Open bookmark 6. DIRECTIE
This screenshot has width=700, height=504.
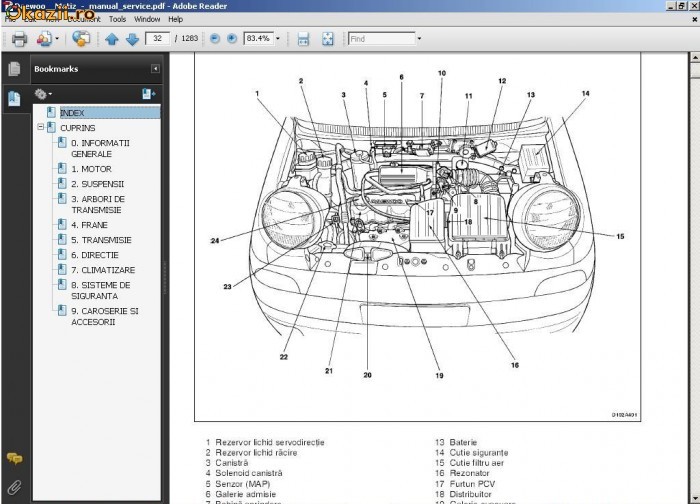pos(95,255)
